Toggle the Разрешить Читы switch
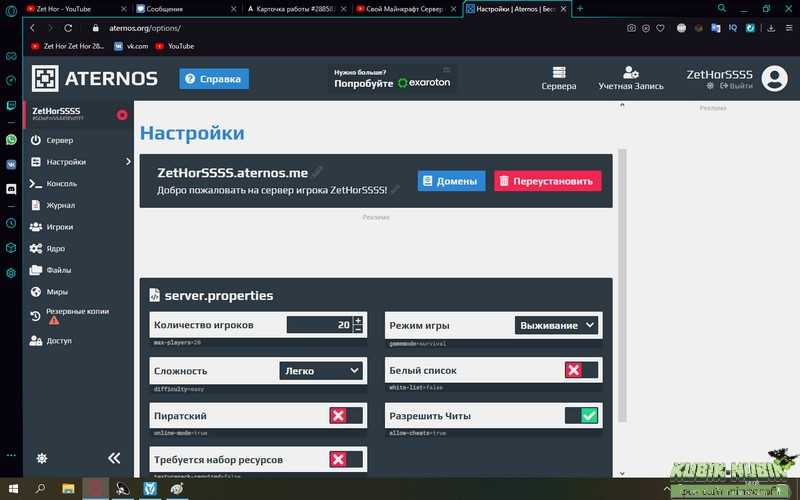 point(582,415)
